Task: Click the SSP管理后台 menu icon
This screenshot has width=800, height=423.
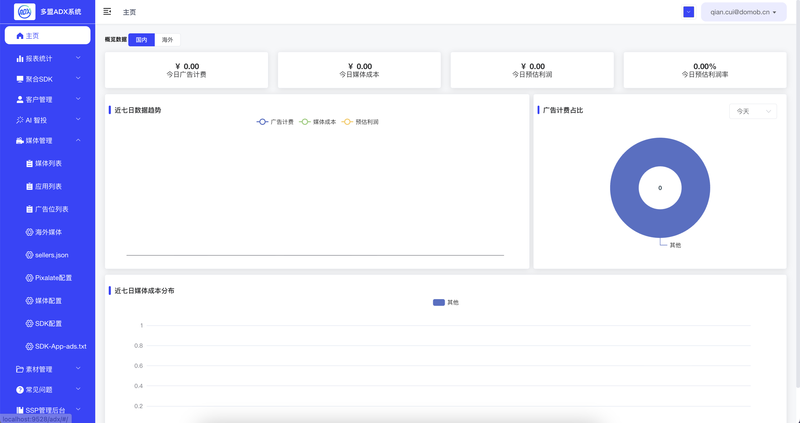Action: 20,410
